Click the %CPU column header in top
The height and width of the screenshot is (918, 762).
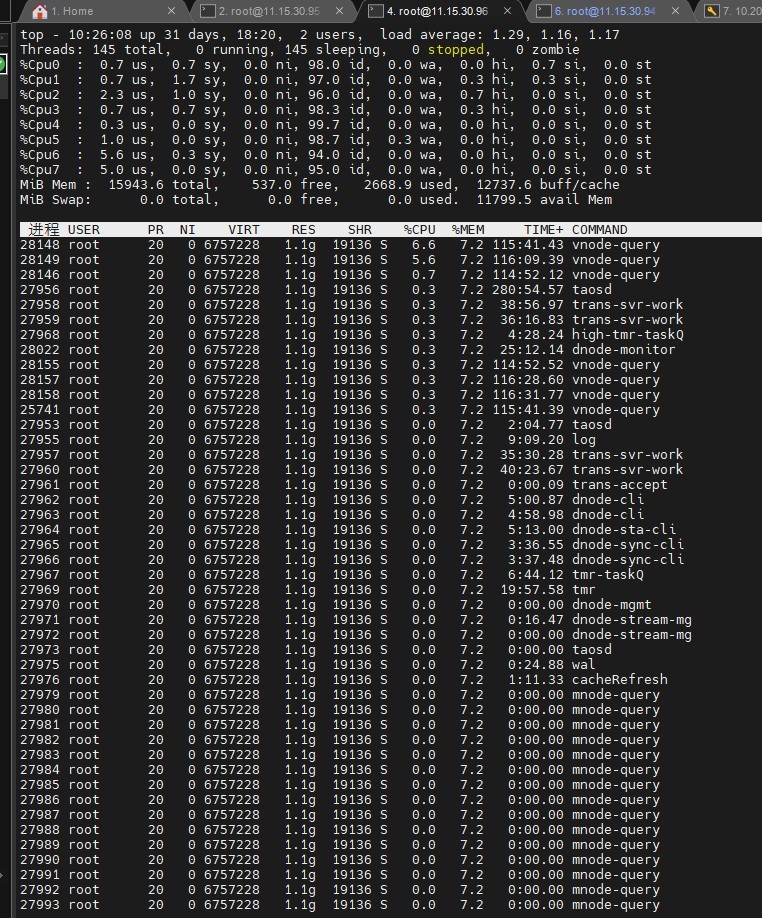[419, 230]
